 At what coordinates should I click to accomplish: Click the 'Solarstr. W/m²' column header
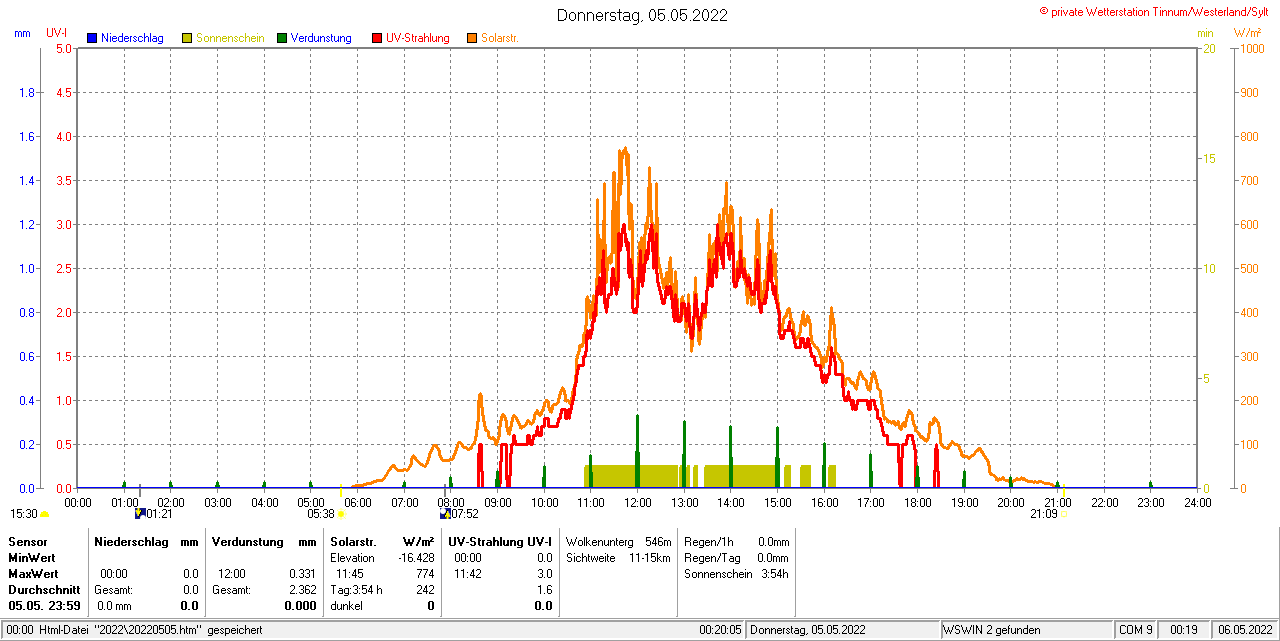[382, 541]
